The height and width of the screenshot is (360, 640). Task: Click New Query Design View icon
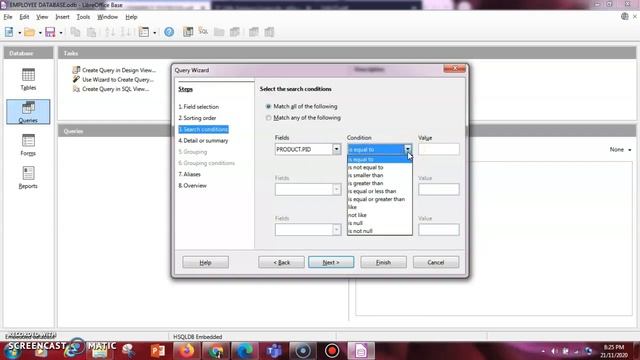(x=188, y=32)
